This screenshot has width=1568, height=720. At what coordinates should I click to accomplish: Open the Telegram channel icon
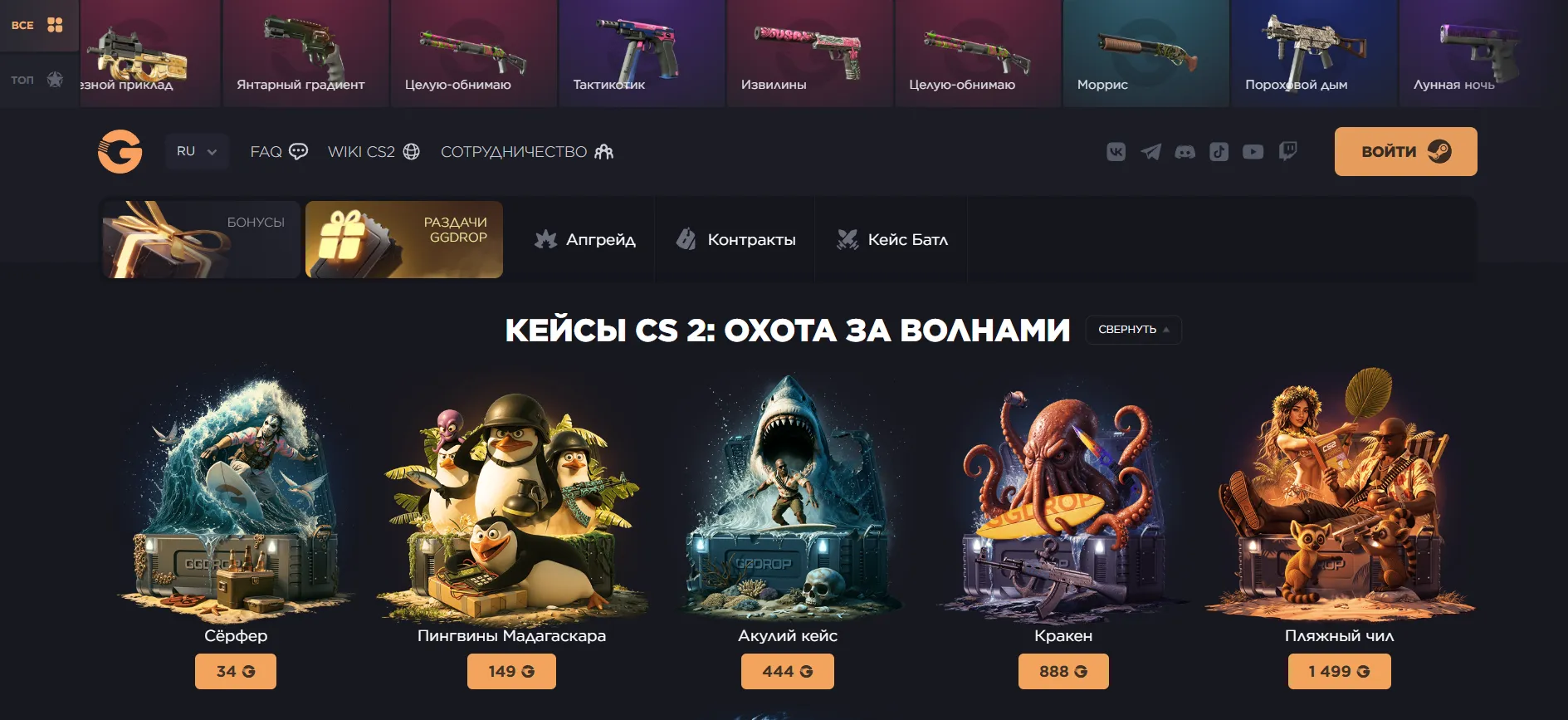pos(1150,151)
